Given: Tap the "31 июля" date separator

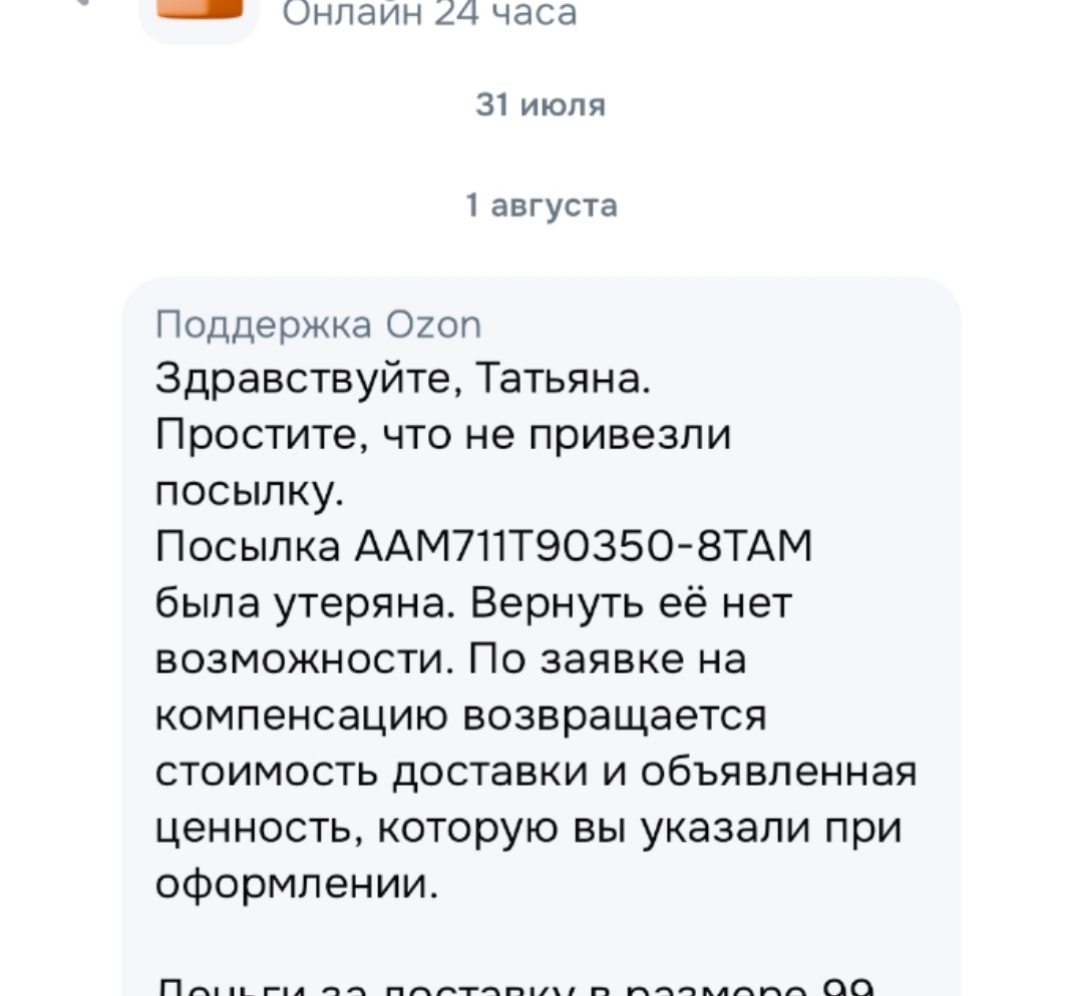Looking at the screenshot, I should (541, 105).
